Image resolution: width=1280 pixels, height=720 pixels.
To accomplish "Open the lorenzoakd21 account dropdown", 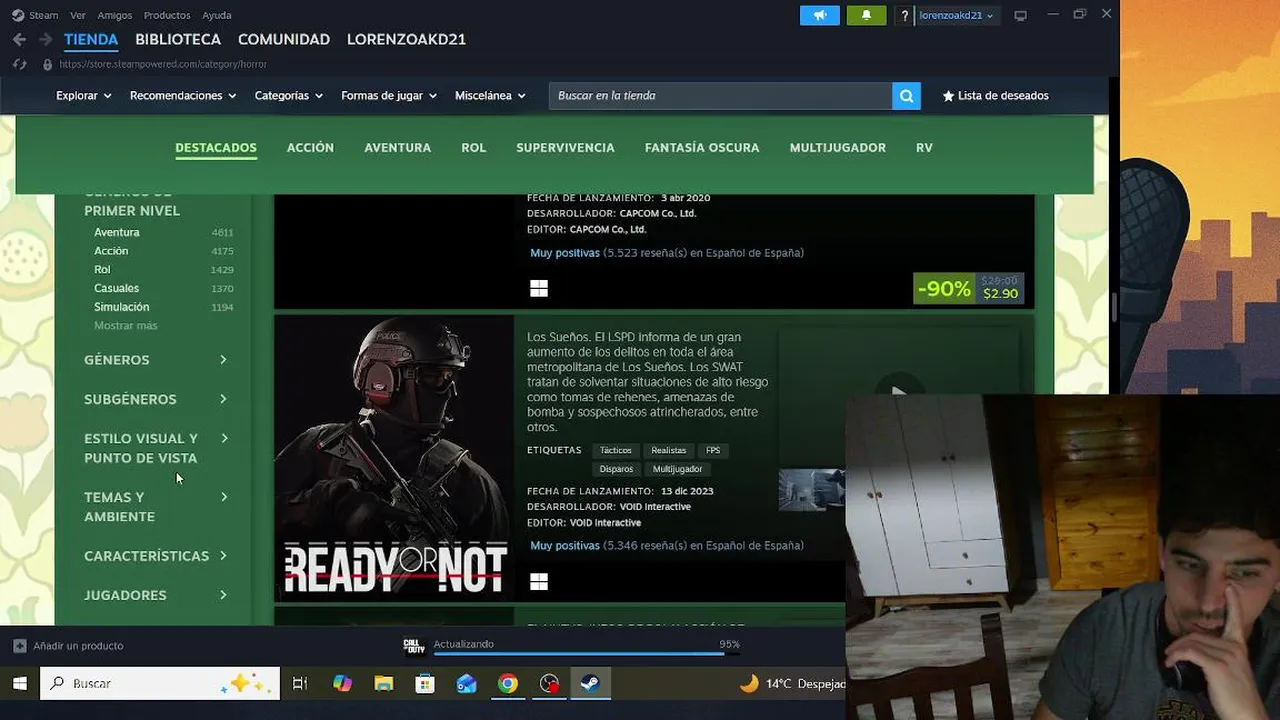I will (957, 15).
